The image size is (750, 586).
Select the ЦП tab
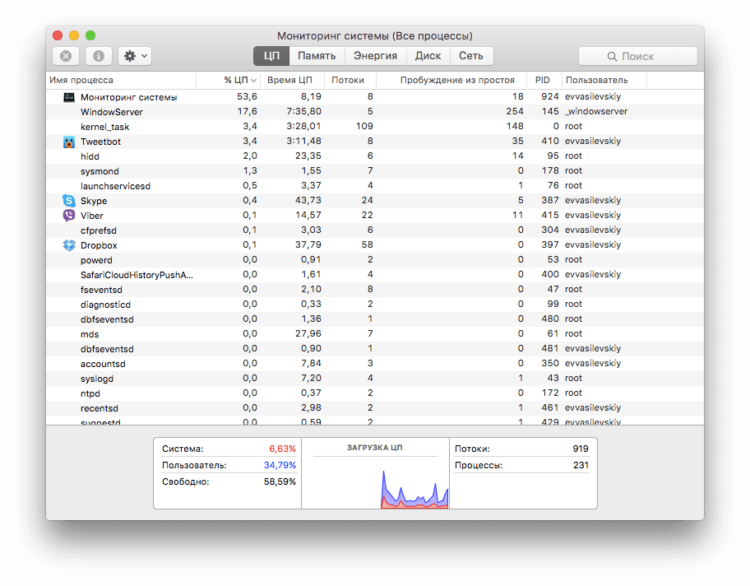271,56
